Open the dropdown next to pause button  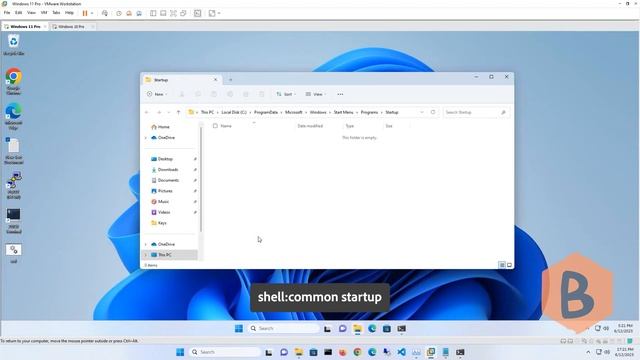(x=92, y=13)
